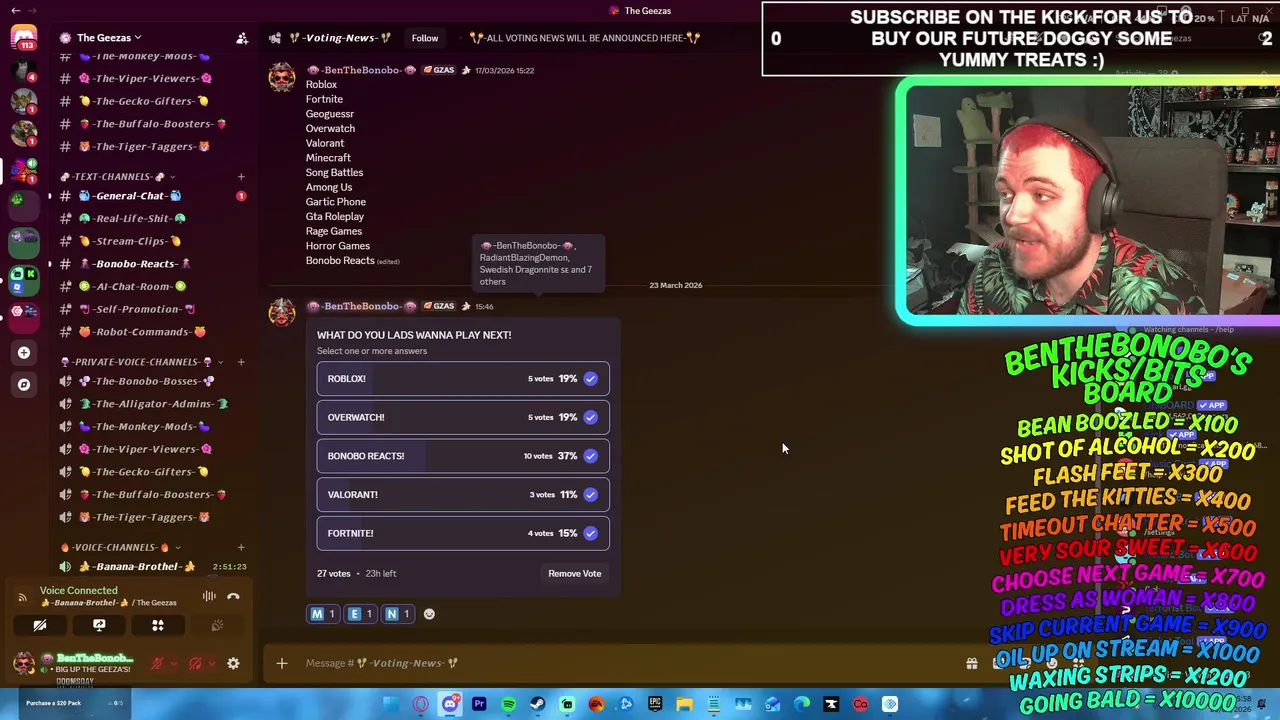Image resolution: width=1280 pixels, height=720 pixels.
Task: Toggle the BONOBO REACTS! poll checkbox
Action: click(591, 456)
